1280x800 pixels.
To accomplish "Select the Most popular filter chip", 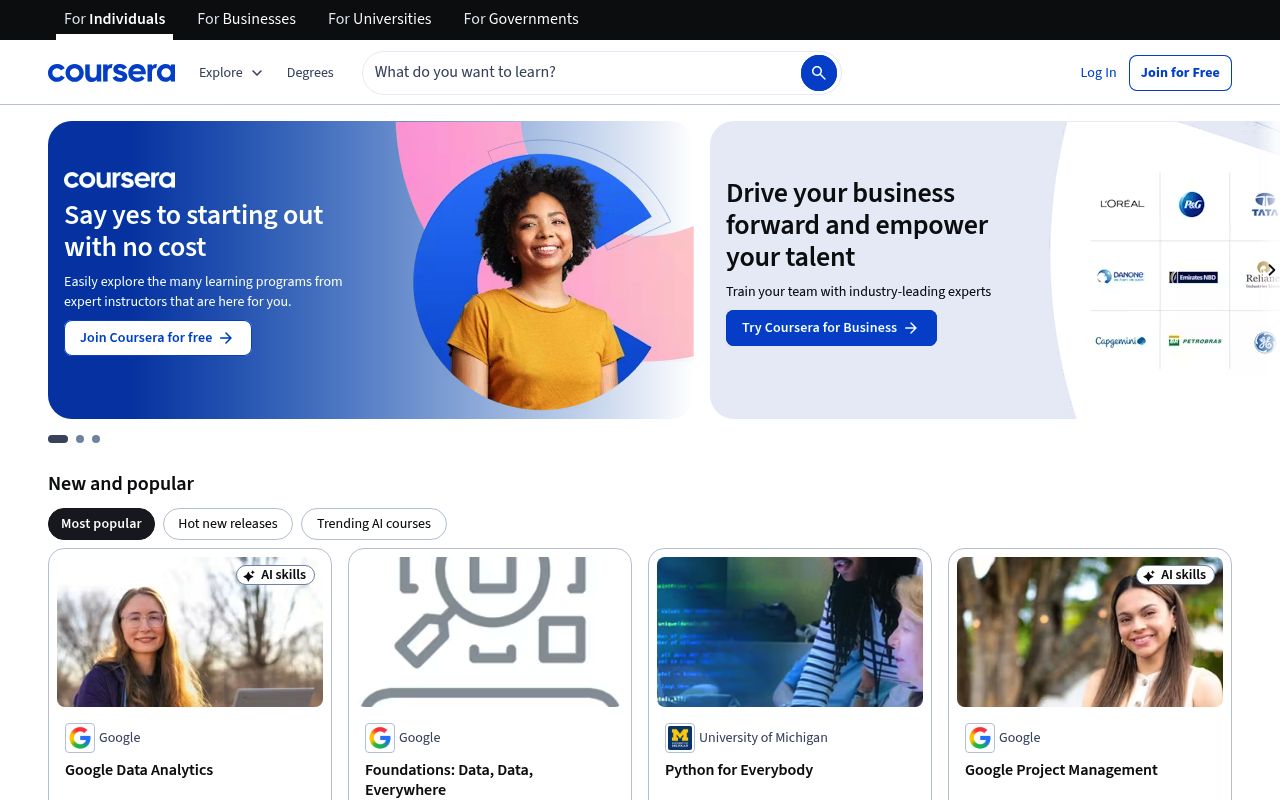I will (x=101, y=524).
